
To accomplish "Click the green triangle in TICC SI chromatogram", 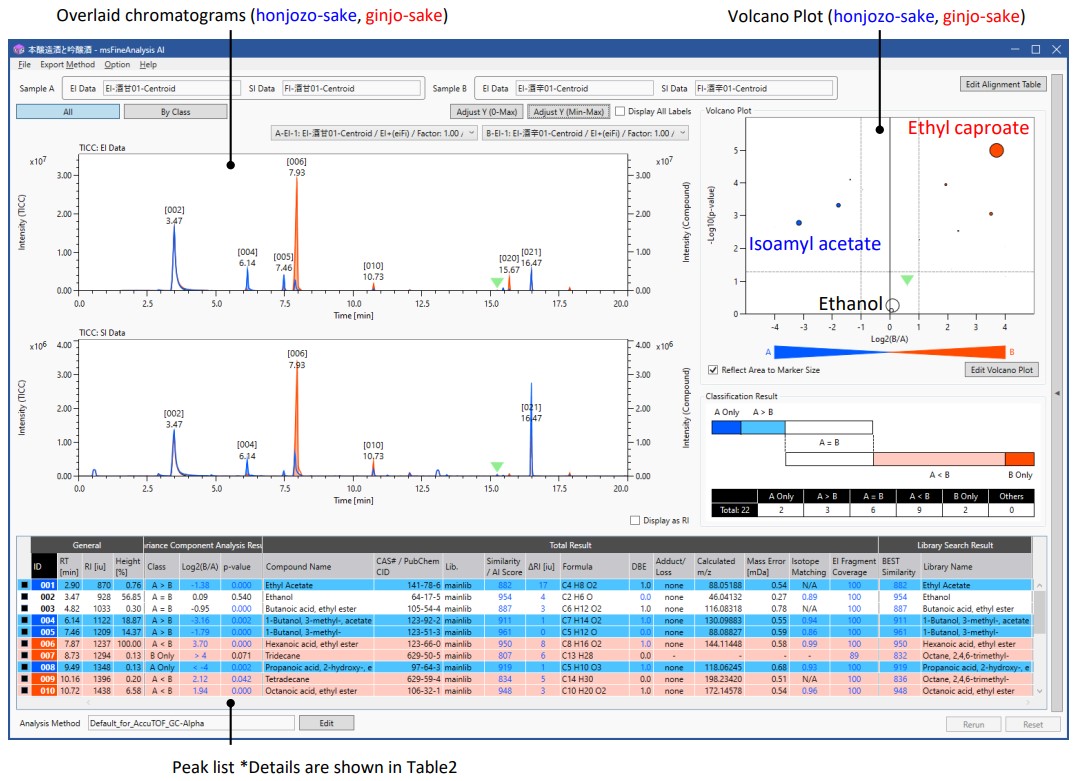I will (497, 467).
